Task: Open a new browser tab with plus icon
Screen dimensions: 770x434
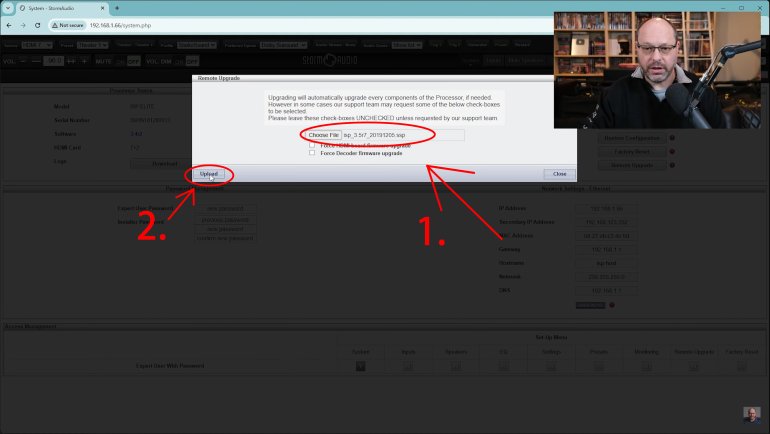Action: pos(117,8)
